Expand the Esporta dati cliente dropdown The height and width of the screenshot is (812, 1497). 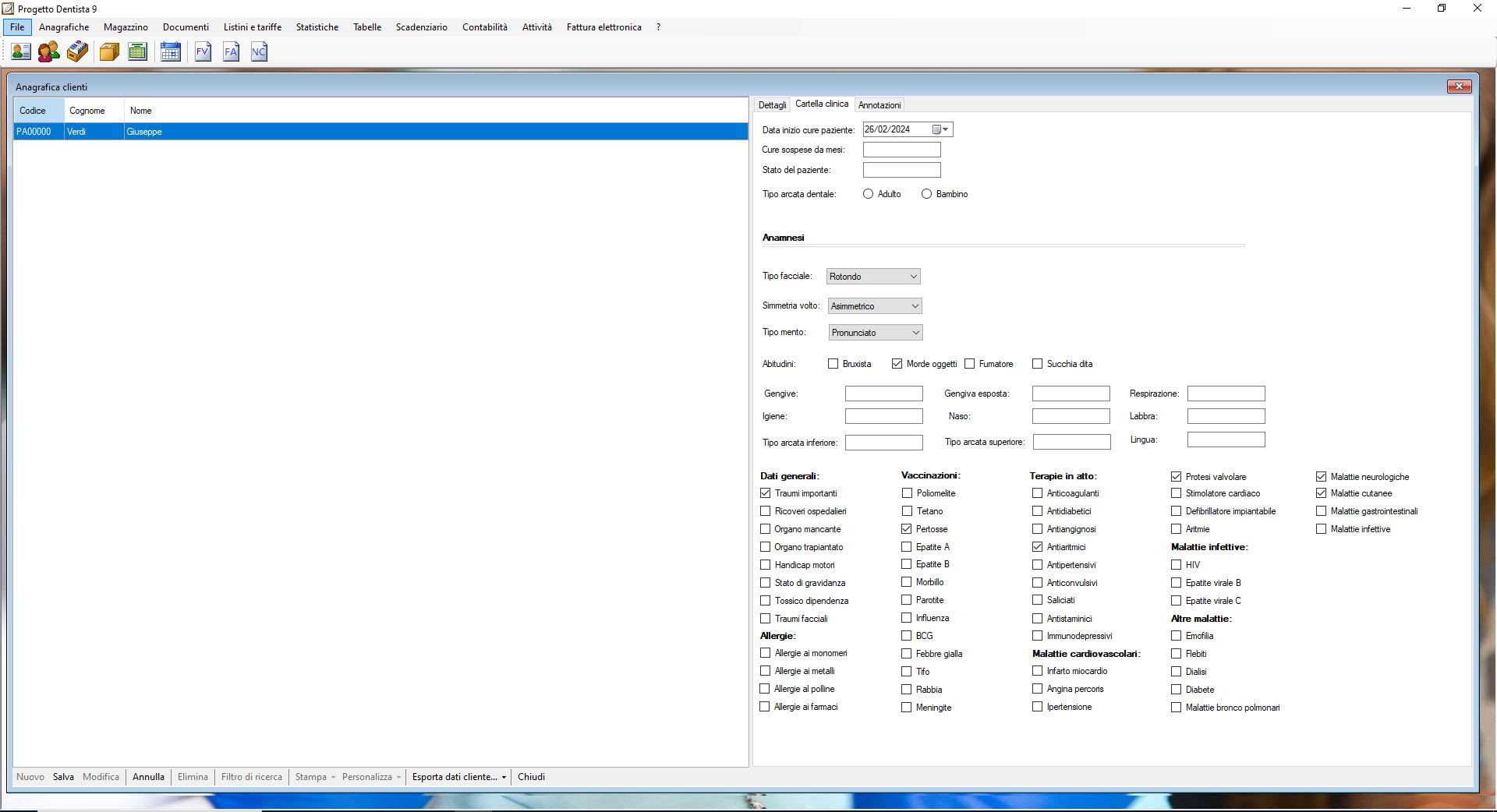coord(504,778)
